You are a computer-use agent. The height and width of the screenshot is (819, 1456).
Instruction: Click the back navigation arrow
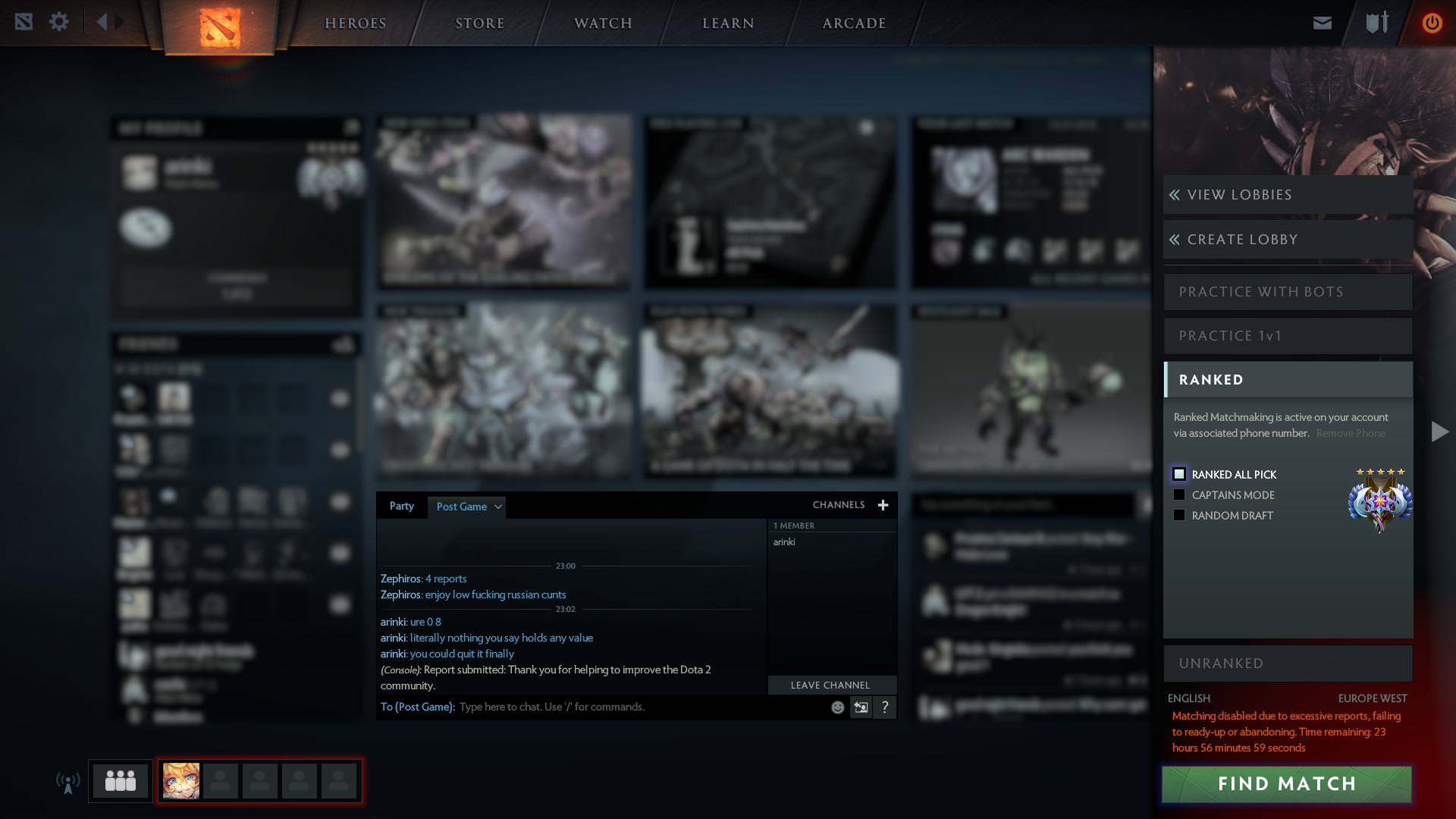point(102,21)
